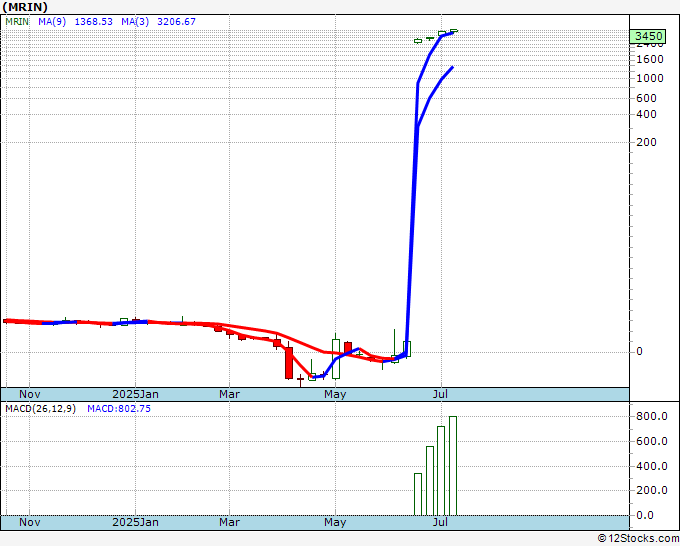Click the 2025Jan label on MACD axis

click(135, 522)
